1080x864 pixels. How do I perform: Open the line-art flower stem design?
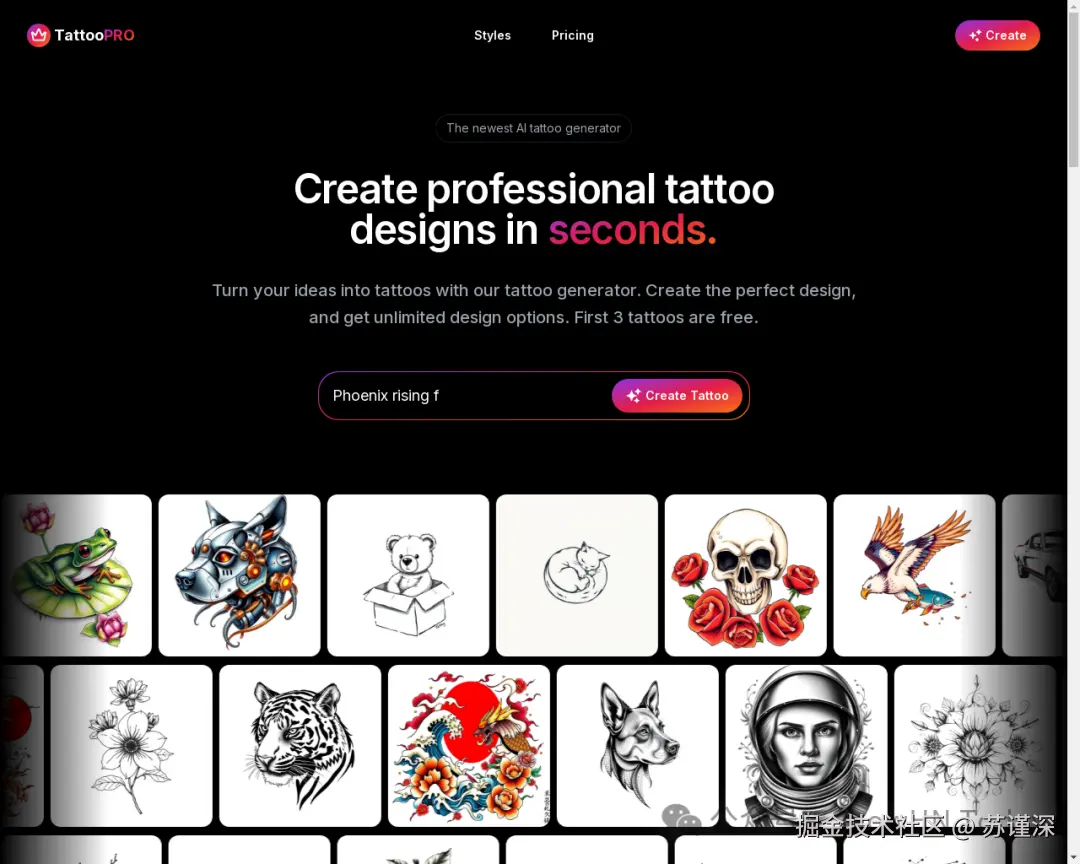point(131,745)
